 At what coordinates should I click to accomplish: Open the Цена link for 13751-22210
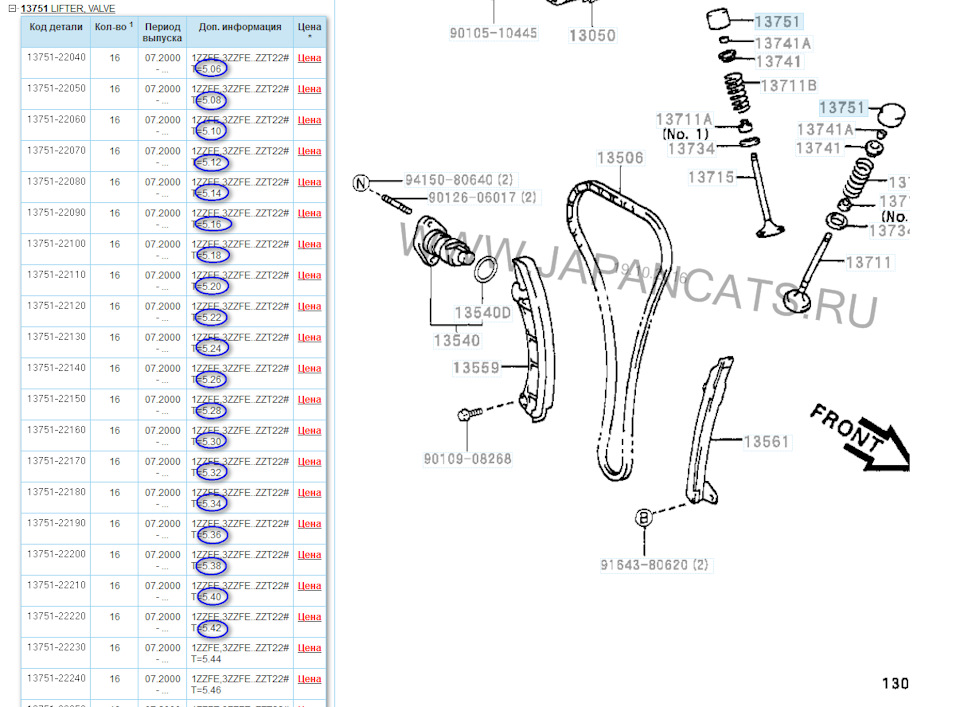pos(309,586)
